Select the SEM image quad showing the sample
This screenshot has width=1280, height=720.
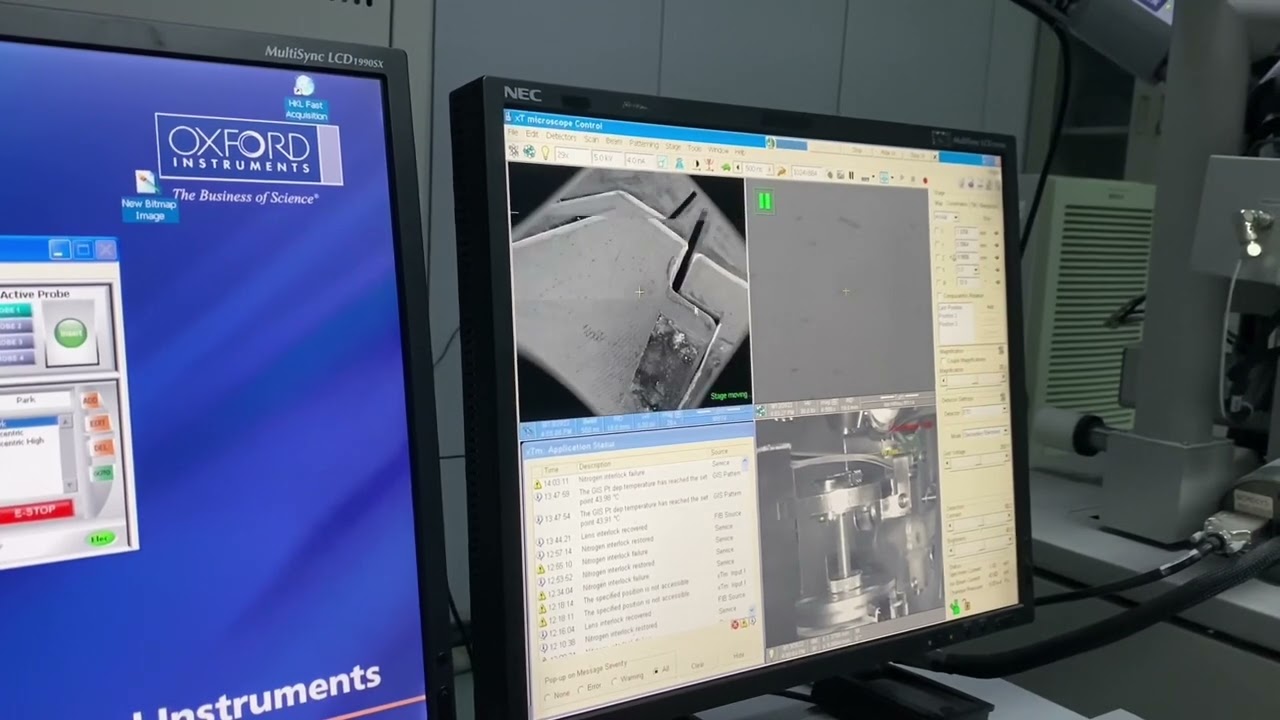pyautogui.click(x=630, y=290)
